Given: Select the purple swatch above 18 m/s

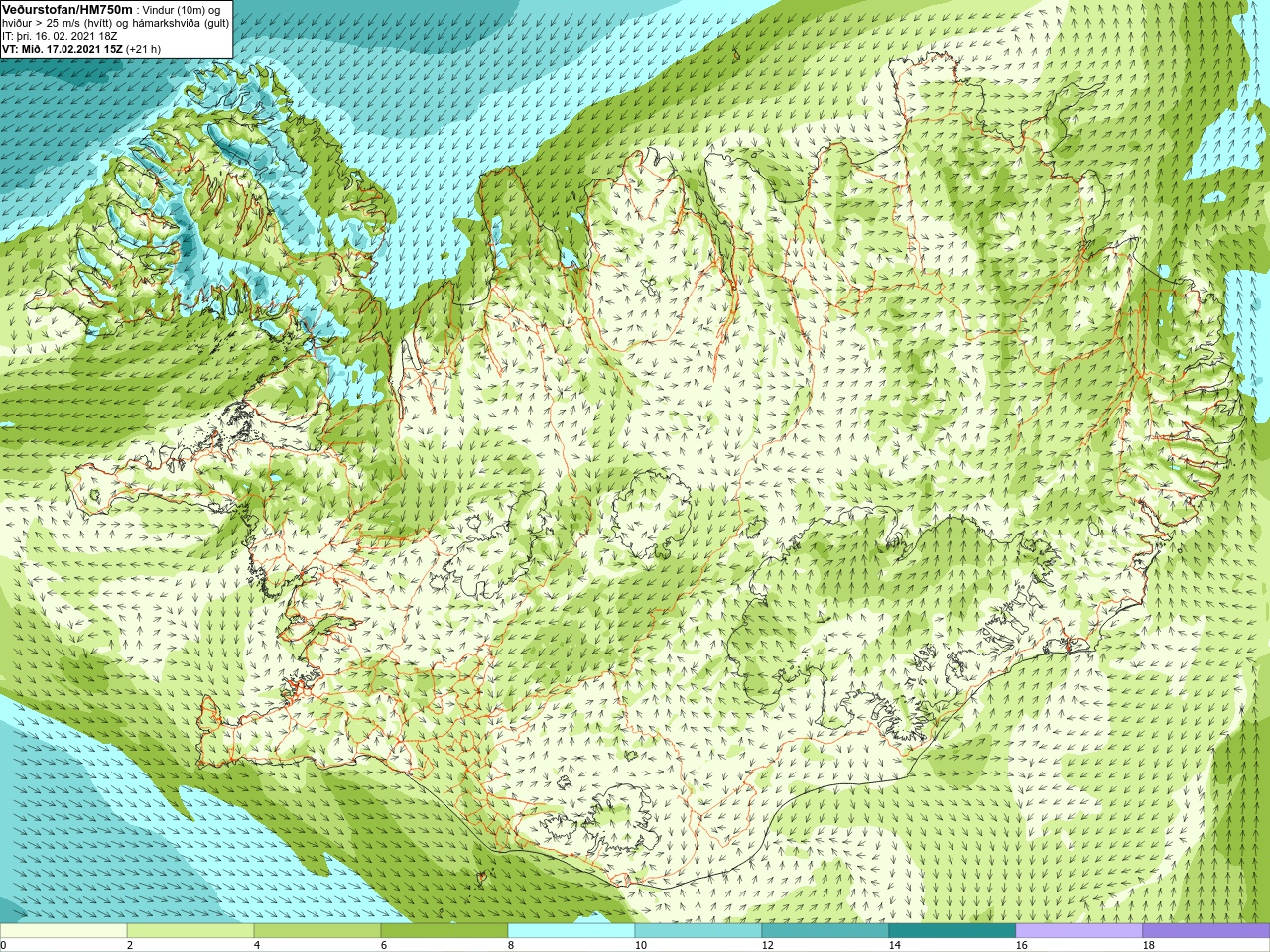Looking at the screenshot, I should click(x=1206, y=931).
